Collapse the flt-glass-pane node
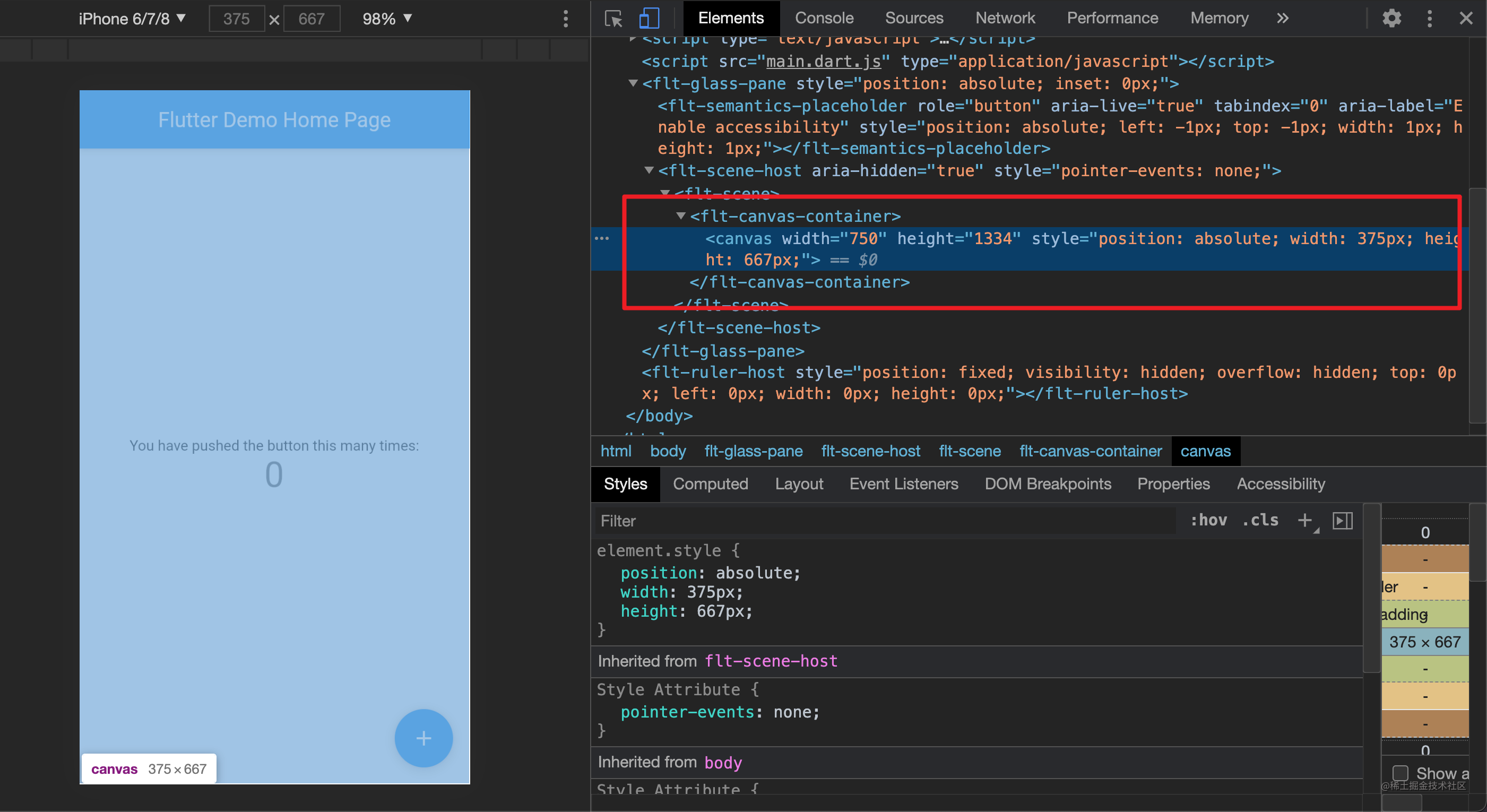Viewport: 1487px width, 812px height. (633, 84)
